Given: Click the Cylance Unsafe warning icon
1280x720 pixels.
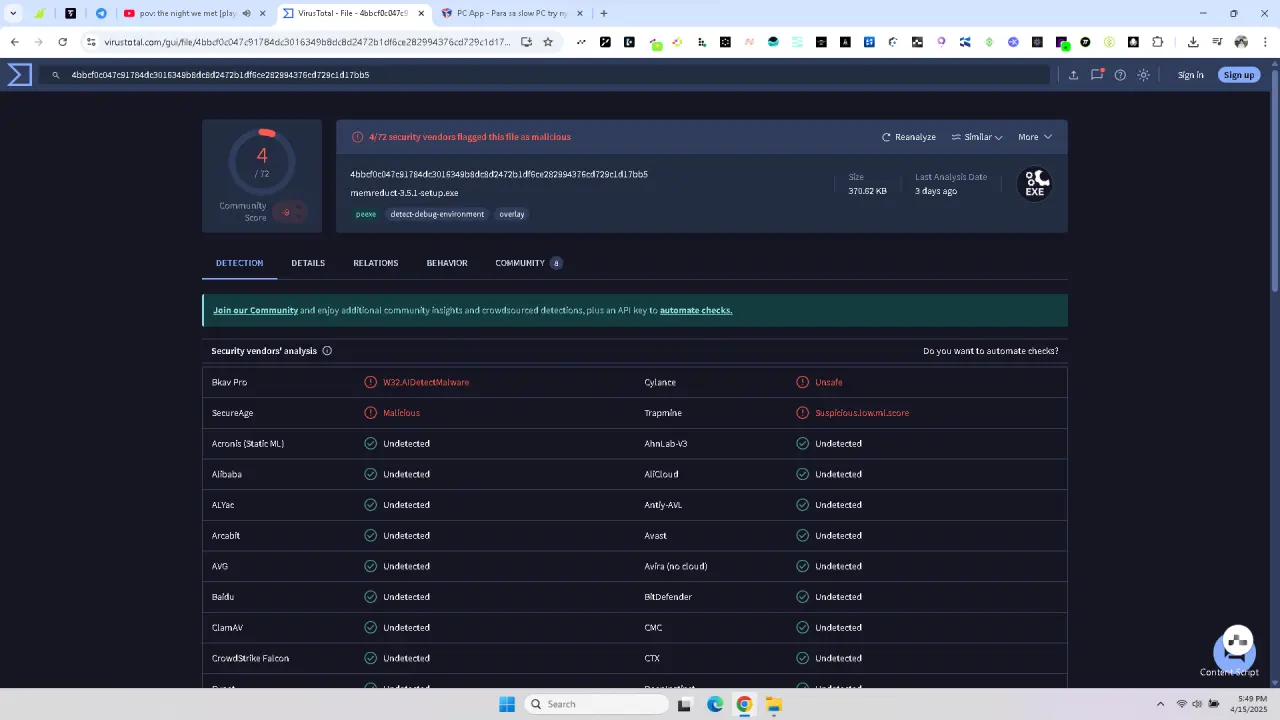Looking at the screenshot, I should pyautogui.click(x=802, y=382).
